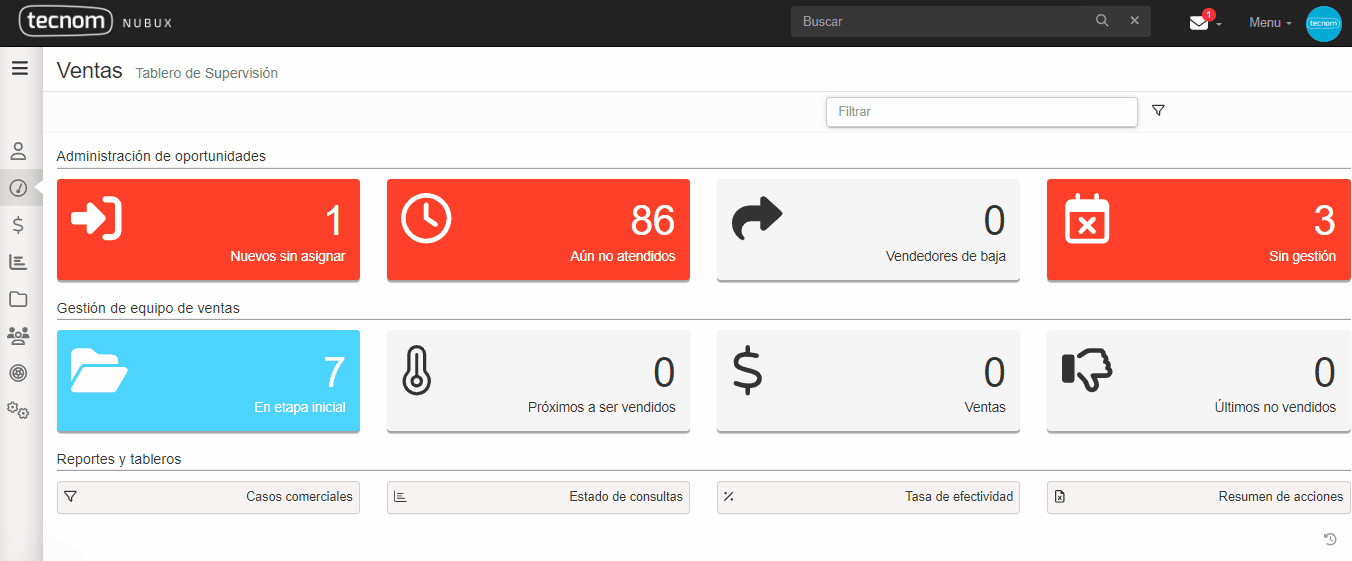Image resolution: width=1352 pixels, height=561 pixels.
Task: Click the clock icon on Aún no atendidos
Action: point(427,218)
